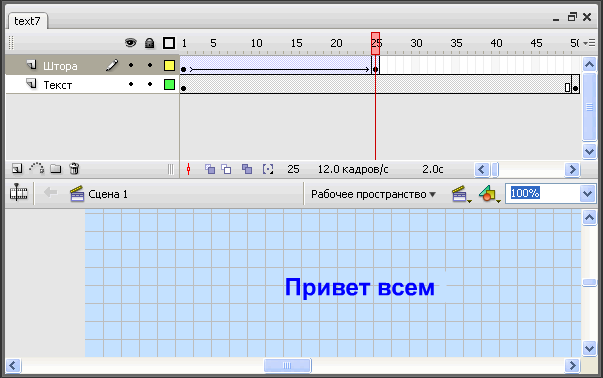The height and width of the screenshot is (378, 603).
Task: Click the stage vertical scroll thumb
Action: pos(589,283)
